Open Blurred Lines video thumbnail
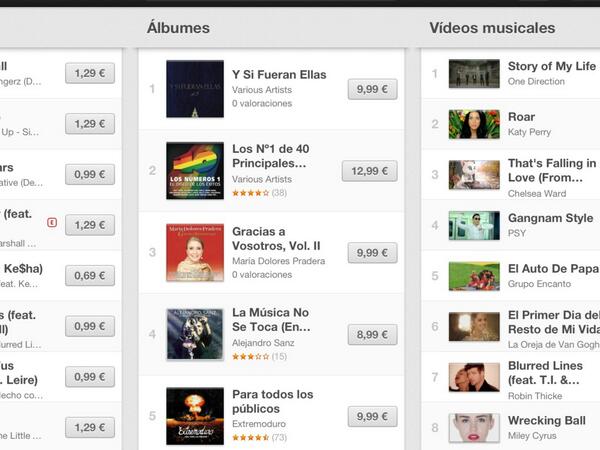This screenshot has height=450, width=600. coord(474,377)
